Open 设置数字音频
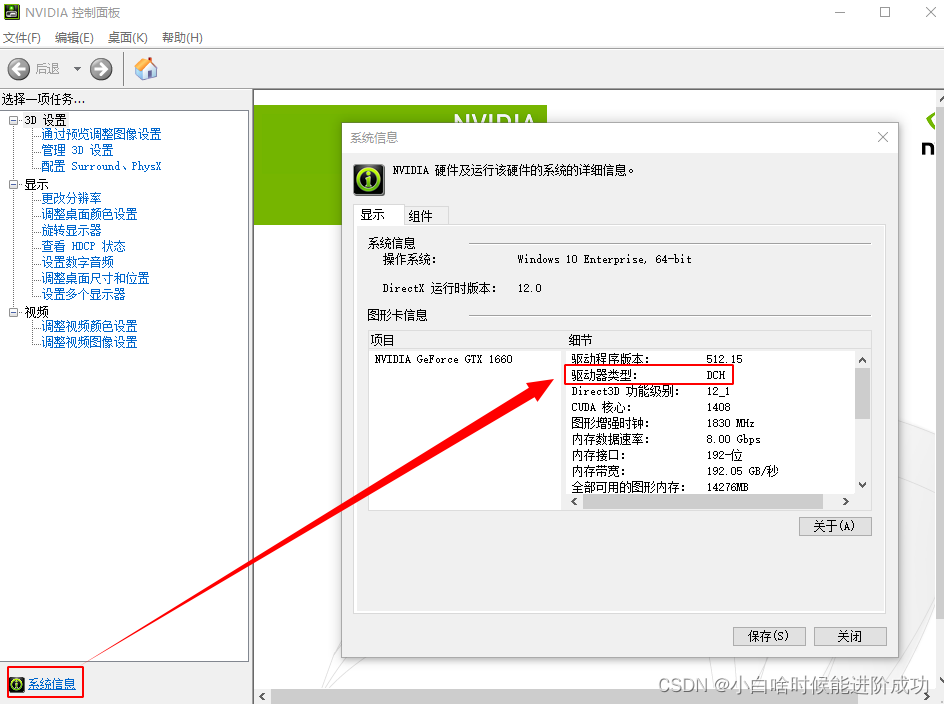 77,262
